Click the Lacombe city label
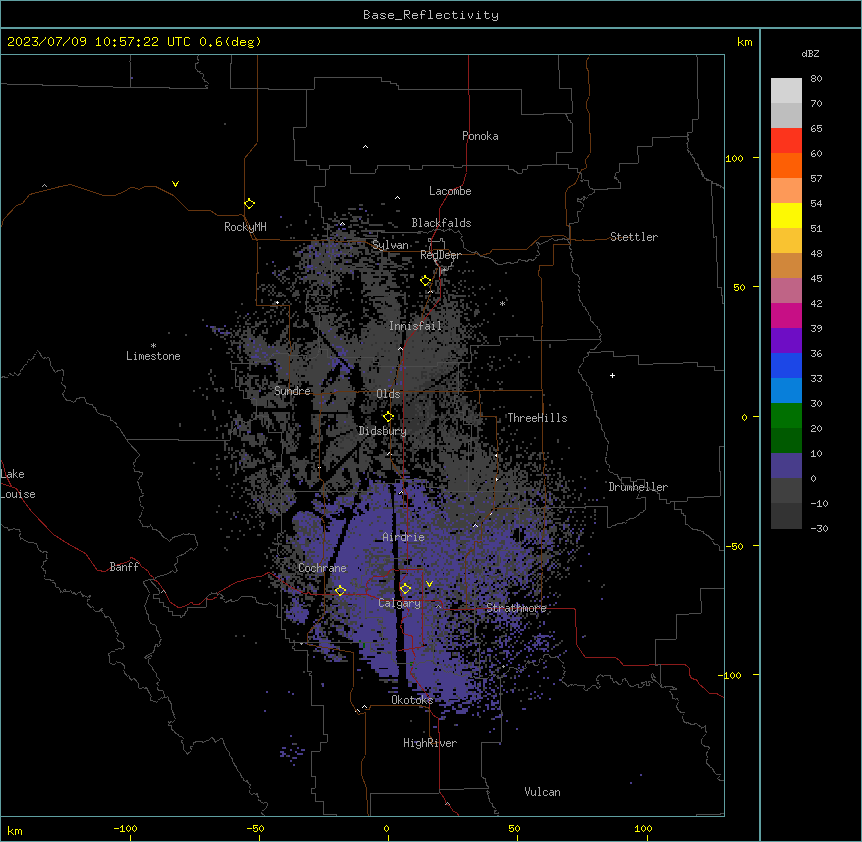 coord(450,191)
